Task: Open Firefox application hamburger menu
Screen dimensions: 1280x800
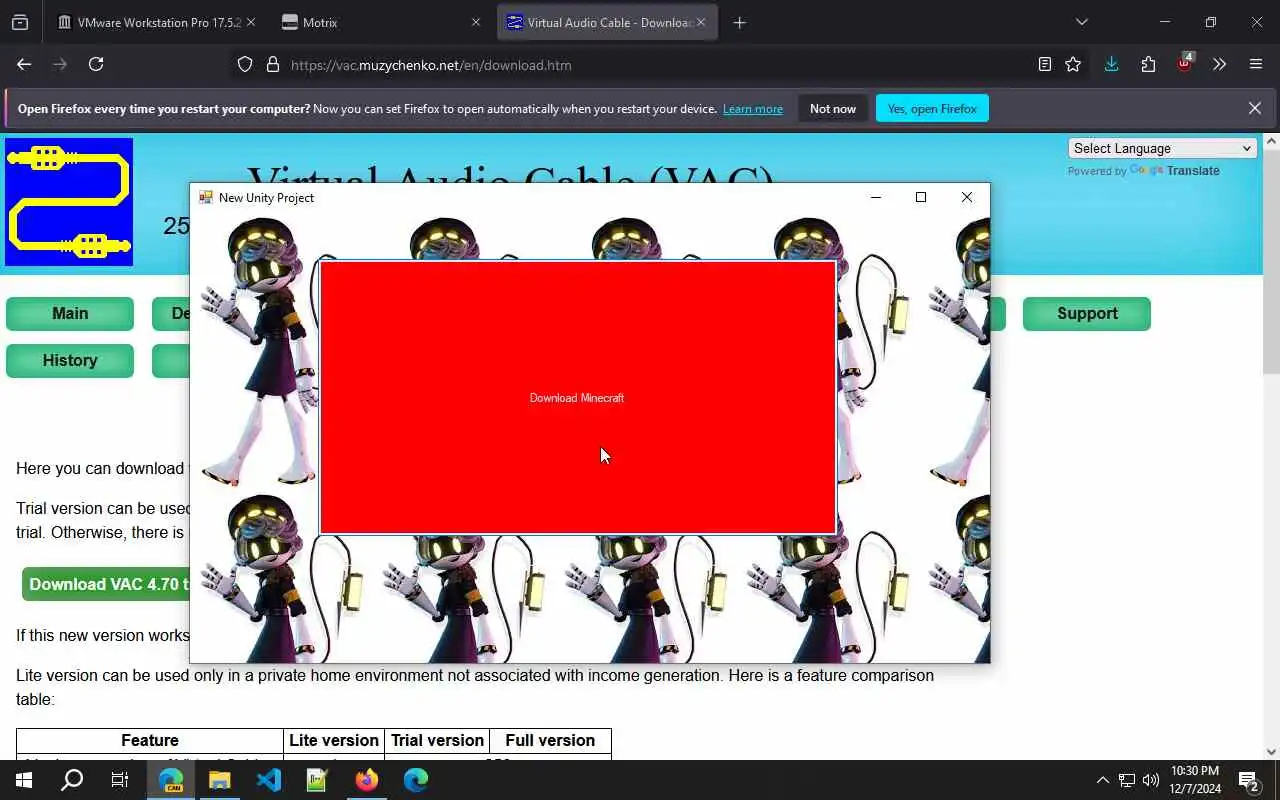Action: coord(1256,64)
